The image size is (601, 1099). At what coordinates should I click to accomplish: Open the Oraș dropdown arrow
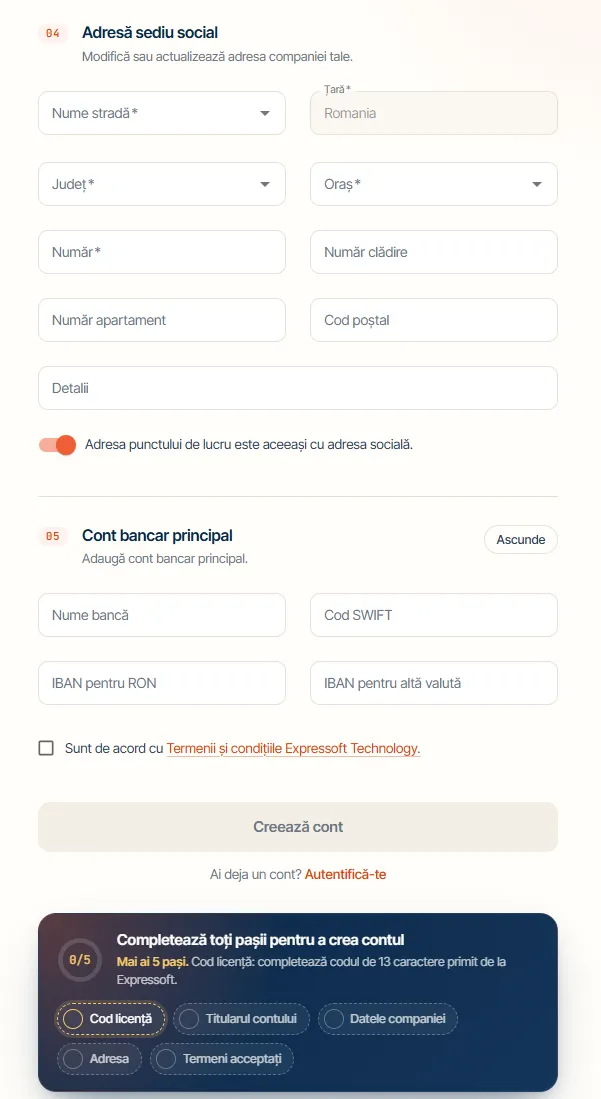(537, 184)
